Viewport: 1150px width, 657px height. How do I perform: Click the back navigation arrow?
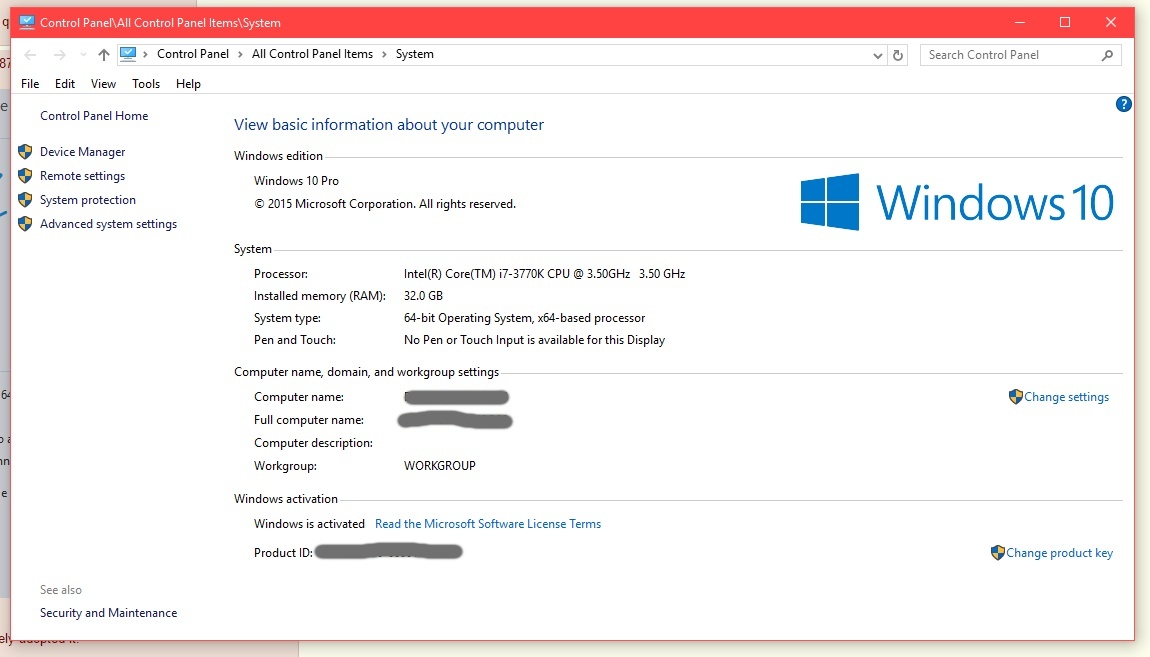30,55
